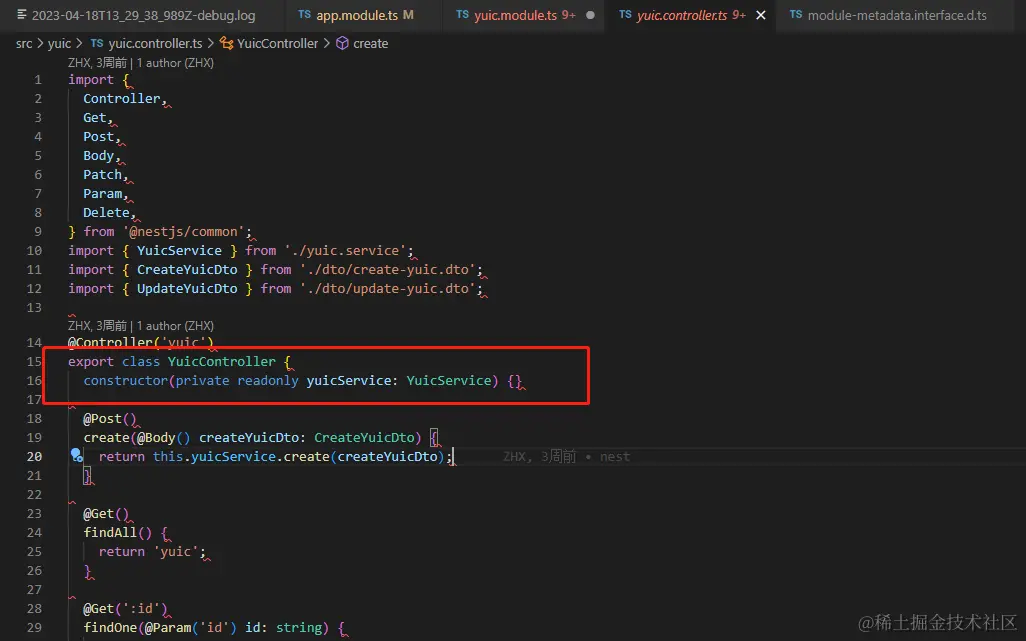Click line number 20 in the gutter

(x=34, y=456)
